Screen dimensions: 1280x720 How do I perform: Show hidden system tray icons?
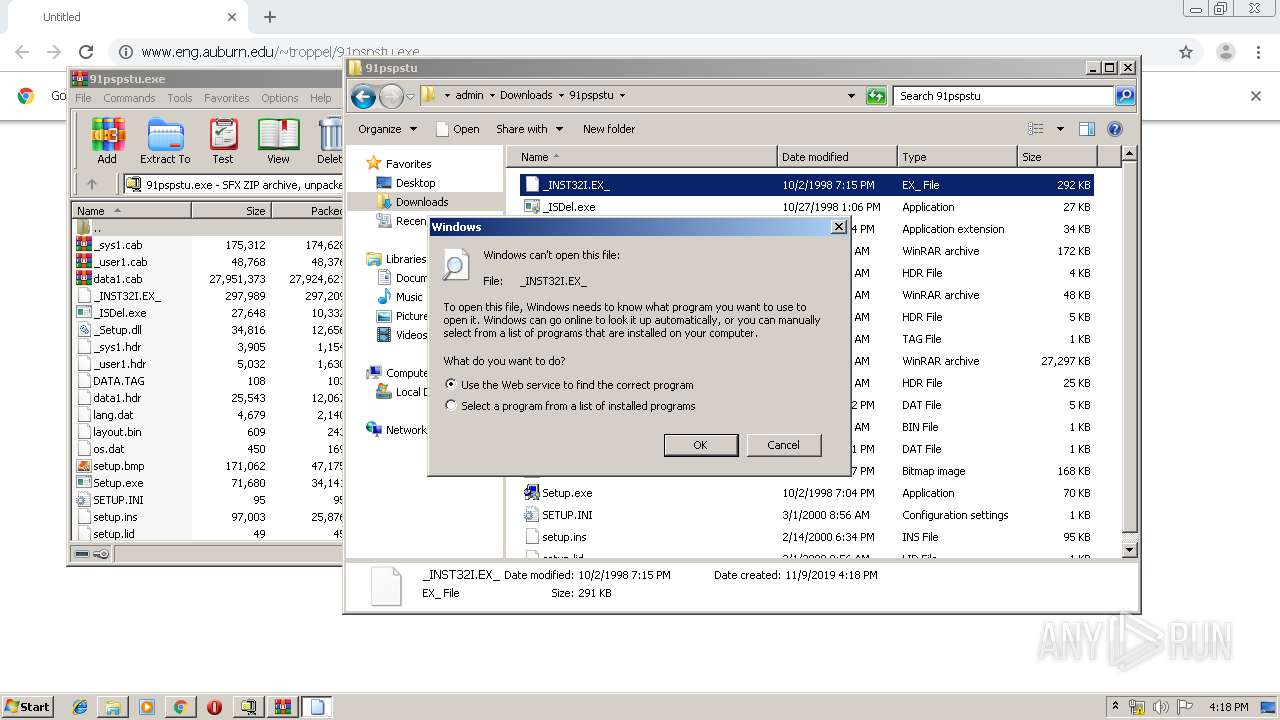[1115, 707]
